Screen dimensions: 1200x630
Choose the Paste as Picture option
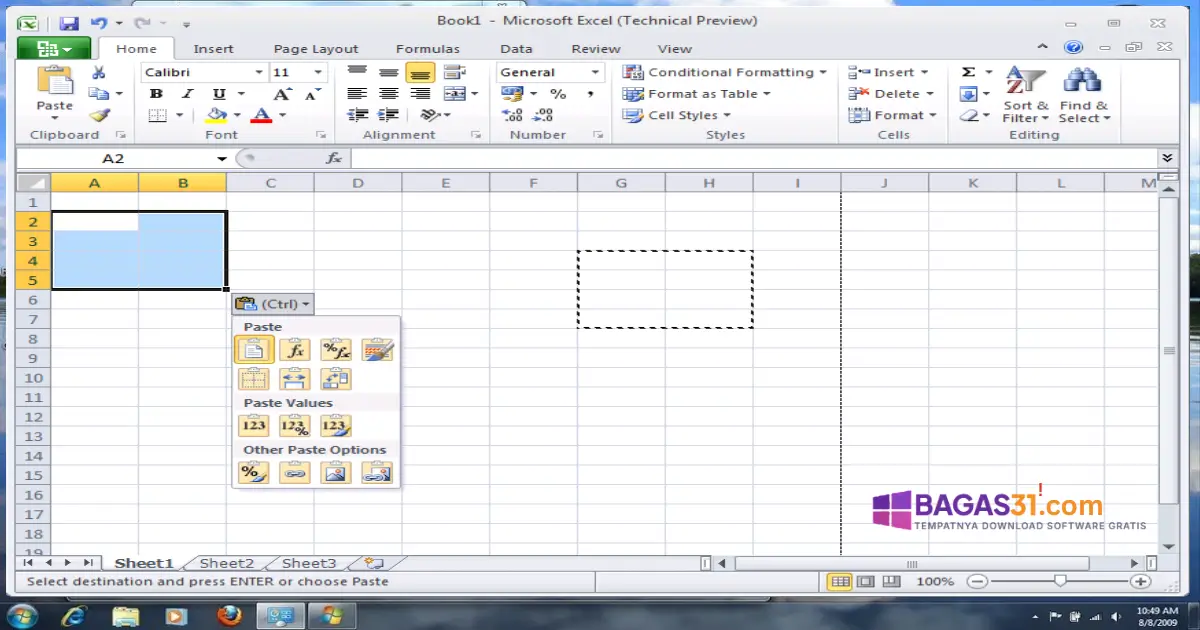click(x=335, y=473)
